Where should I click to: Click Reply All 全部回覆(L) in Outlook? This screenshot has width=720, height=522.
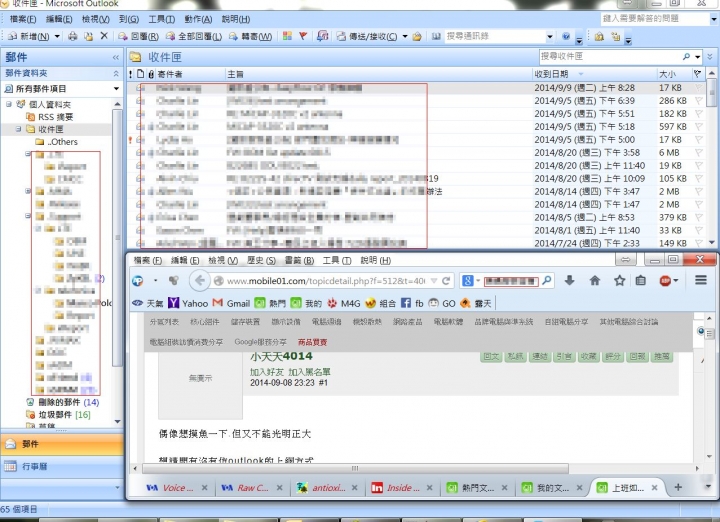click(194, 36)
